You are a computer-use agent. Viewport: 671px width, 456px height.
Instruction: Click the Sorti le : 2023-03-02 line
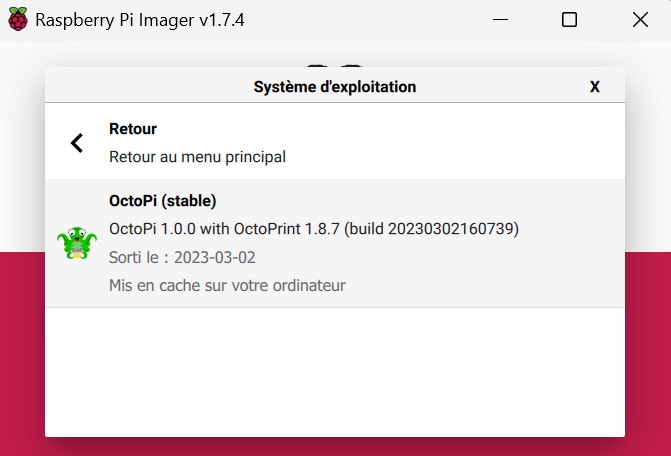click(x=182, y=258)
